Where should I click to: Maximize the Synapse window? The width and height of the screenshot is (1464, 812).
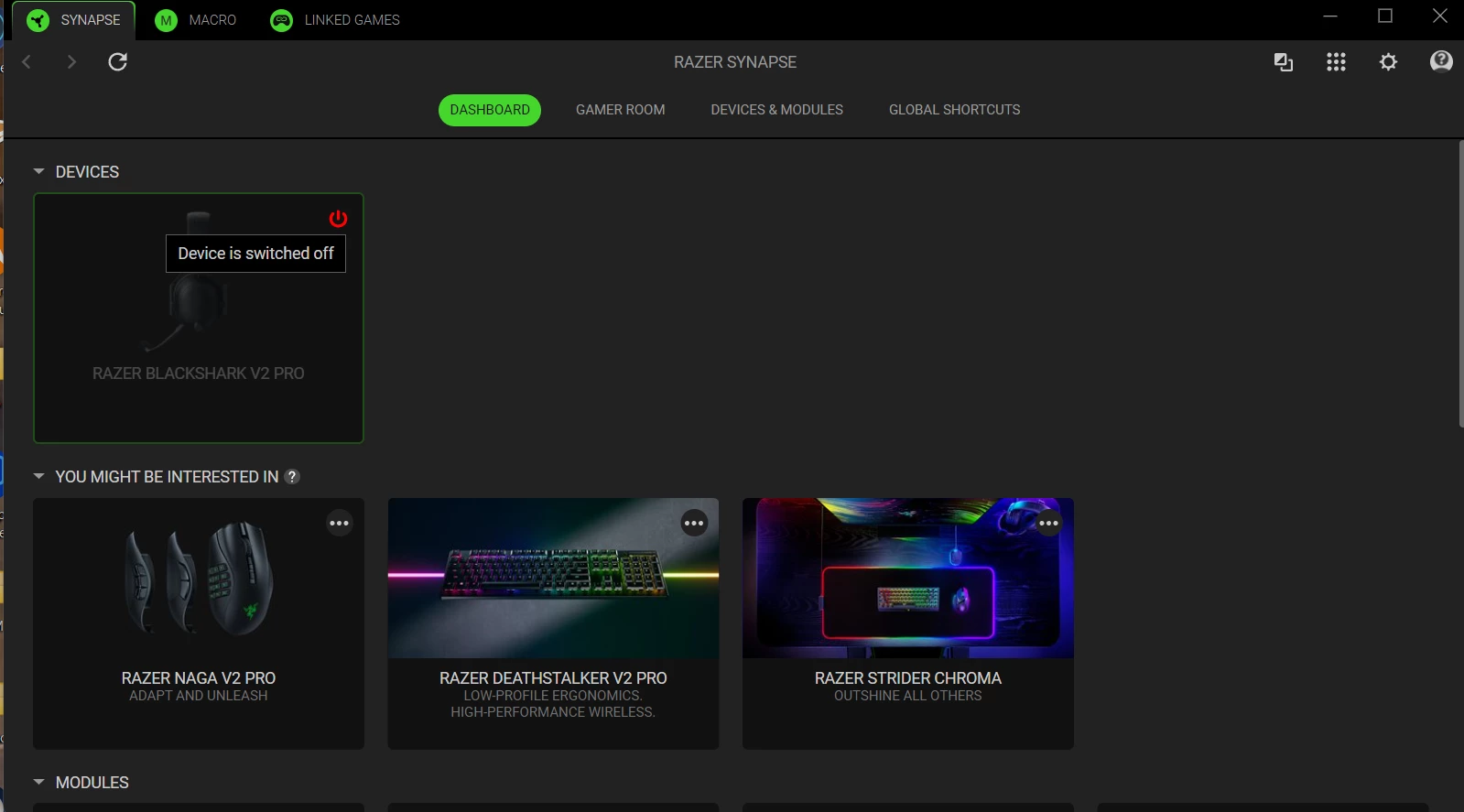click(x=1385, y=16)
